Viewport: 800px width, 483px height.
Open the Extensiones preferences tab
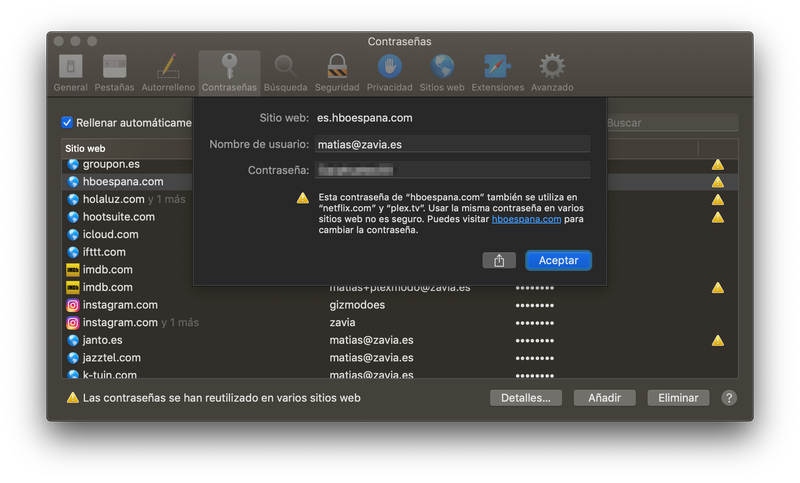pos(497,73)
